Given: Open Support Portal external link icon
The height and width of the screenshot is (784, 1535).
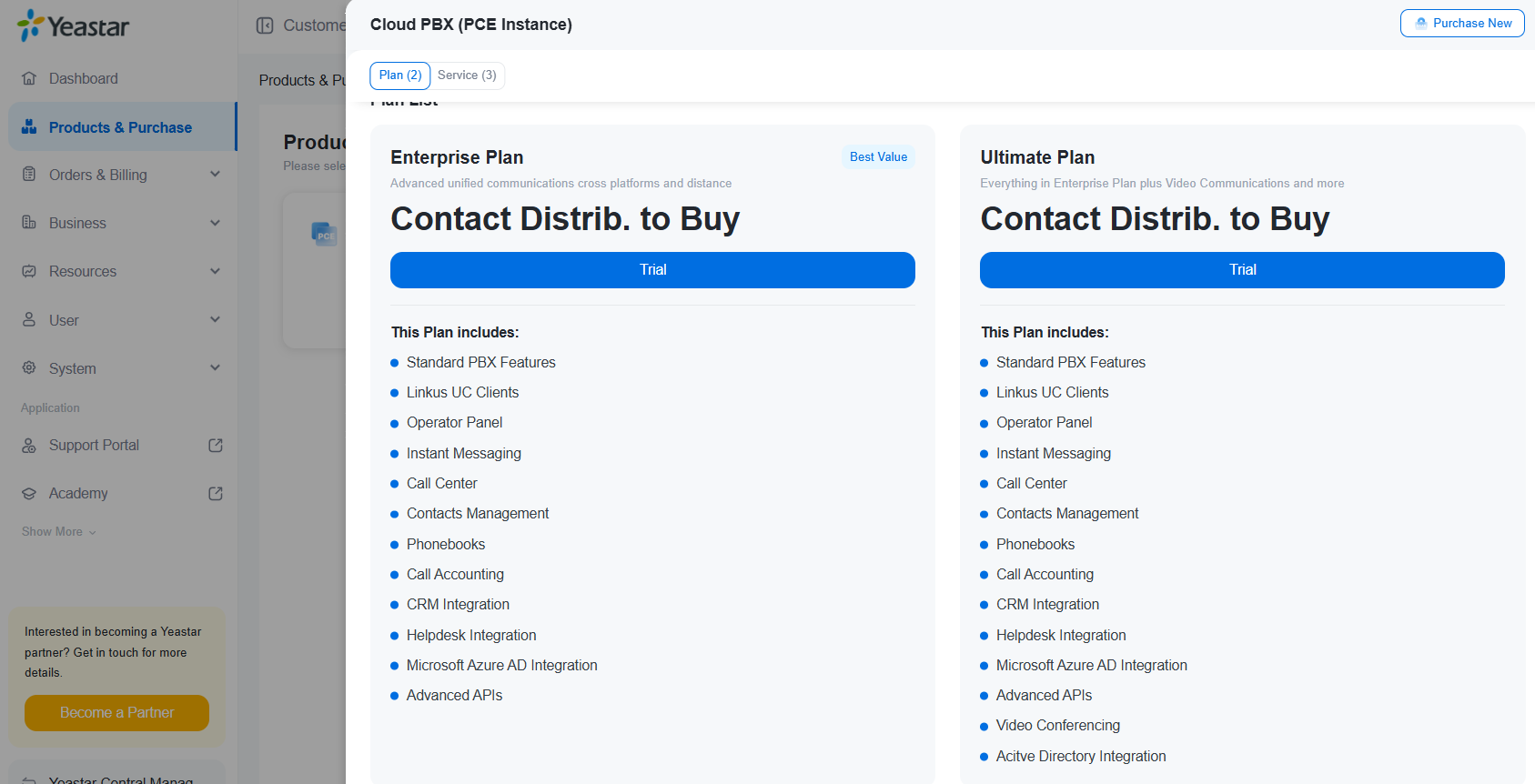Looking at the screenshot, I should pos(216,446).
